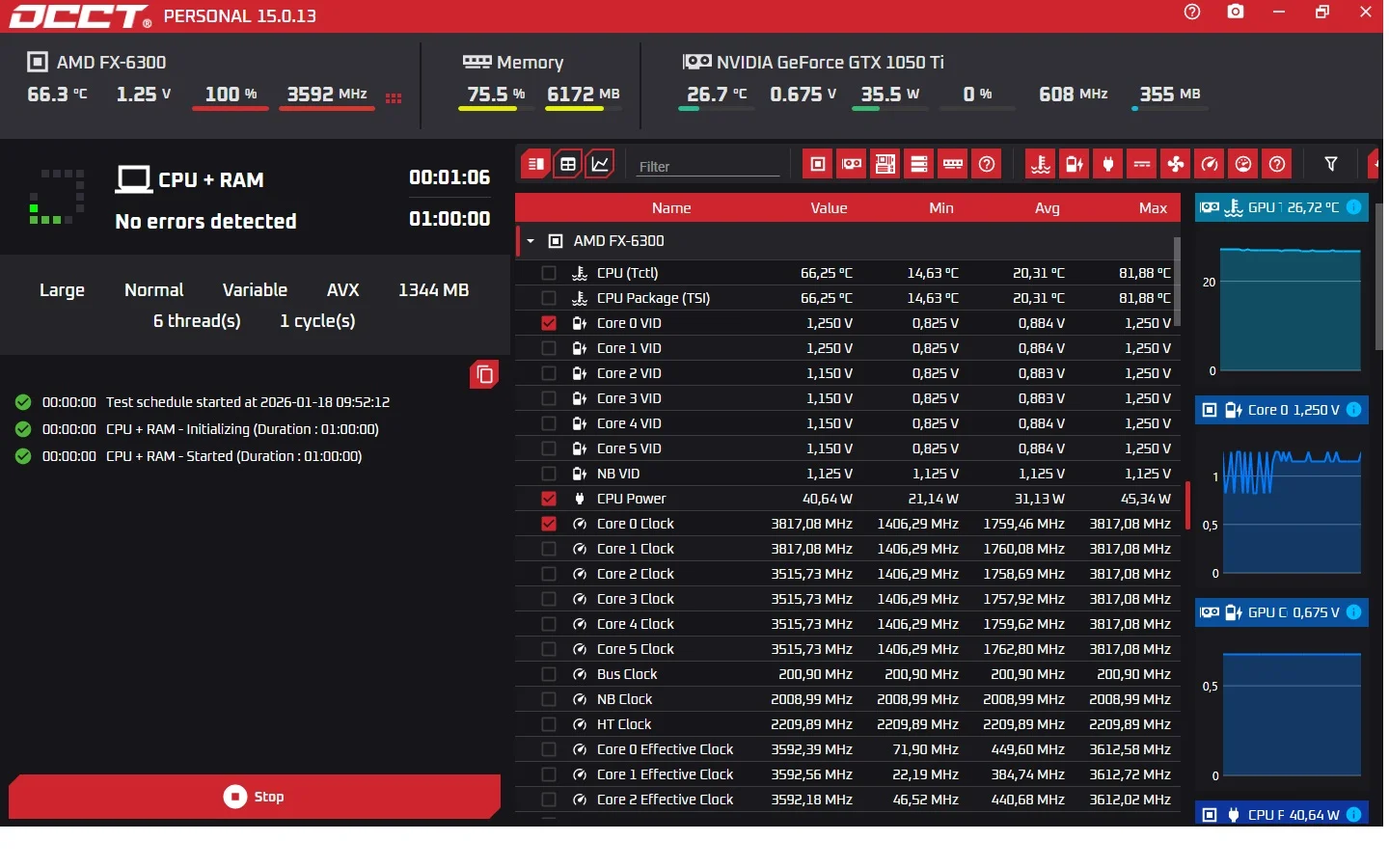Switch to the list view mode icon
Screen dimensions: 1389x868
point(536,164)
